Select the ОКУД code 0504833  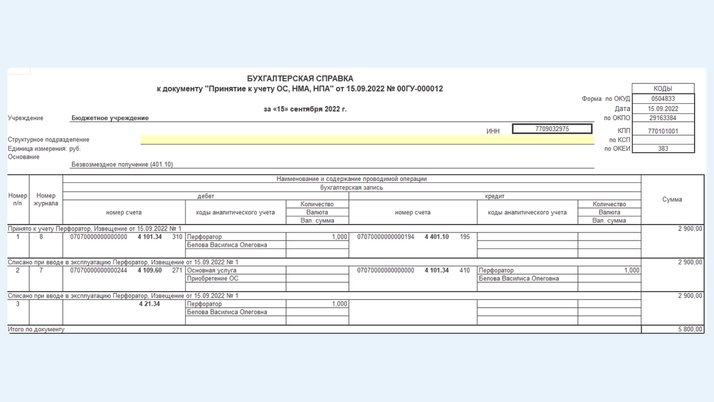tap(663, 99)
